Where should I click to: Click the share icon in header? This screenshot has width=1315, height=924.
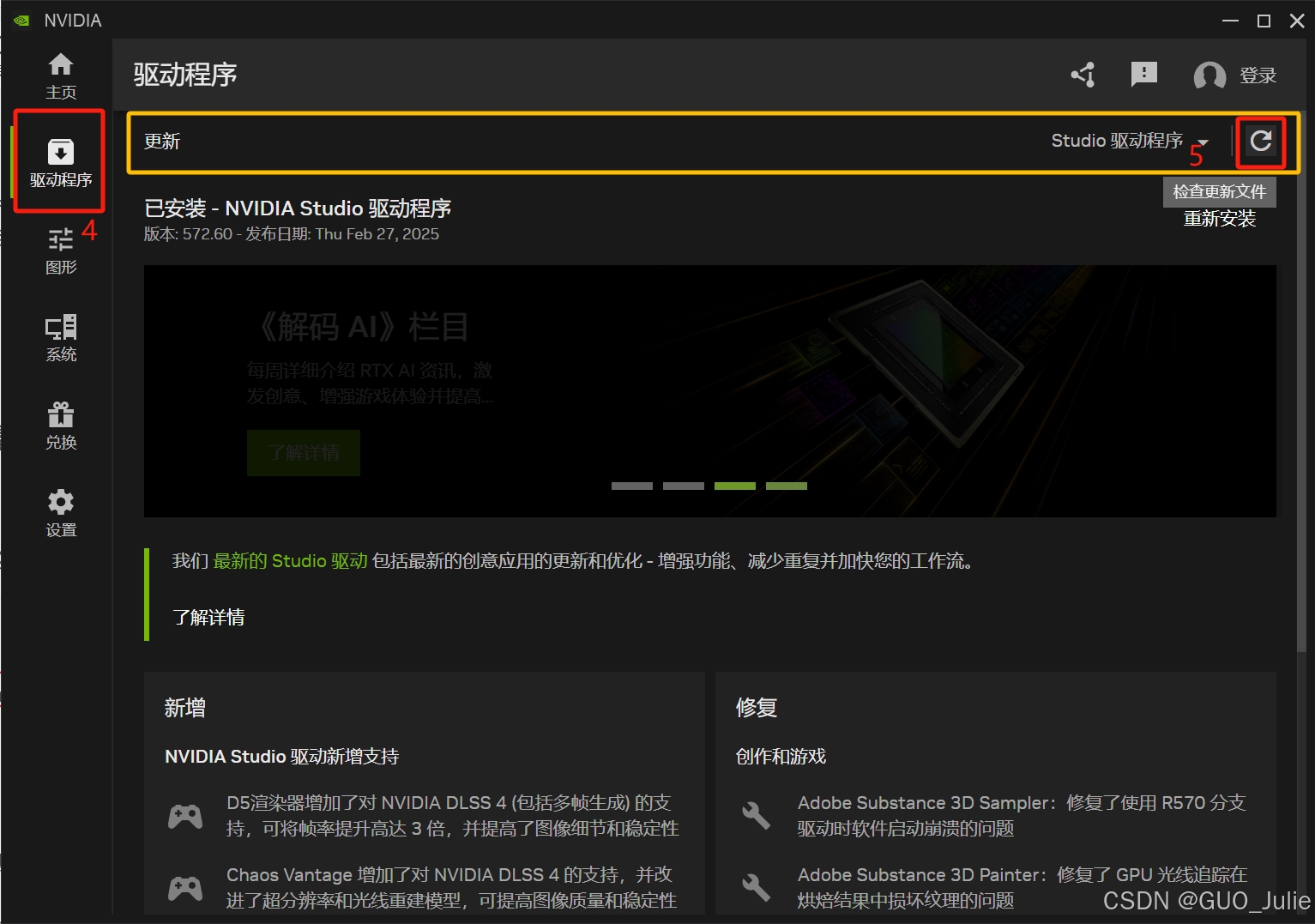point(1083,75)
